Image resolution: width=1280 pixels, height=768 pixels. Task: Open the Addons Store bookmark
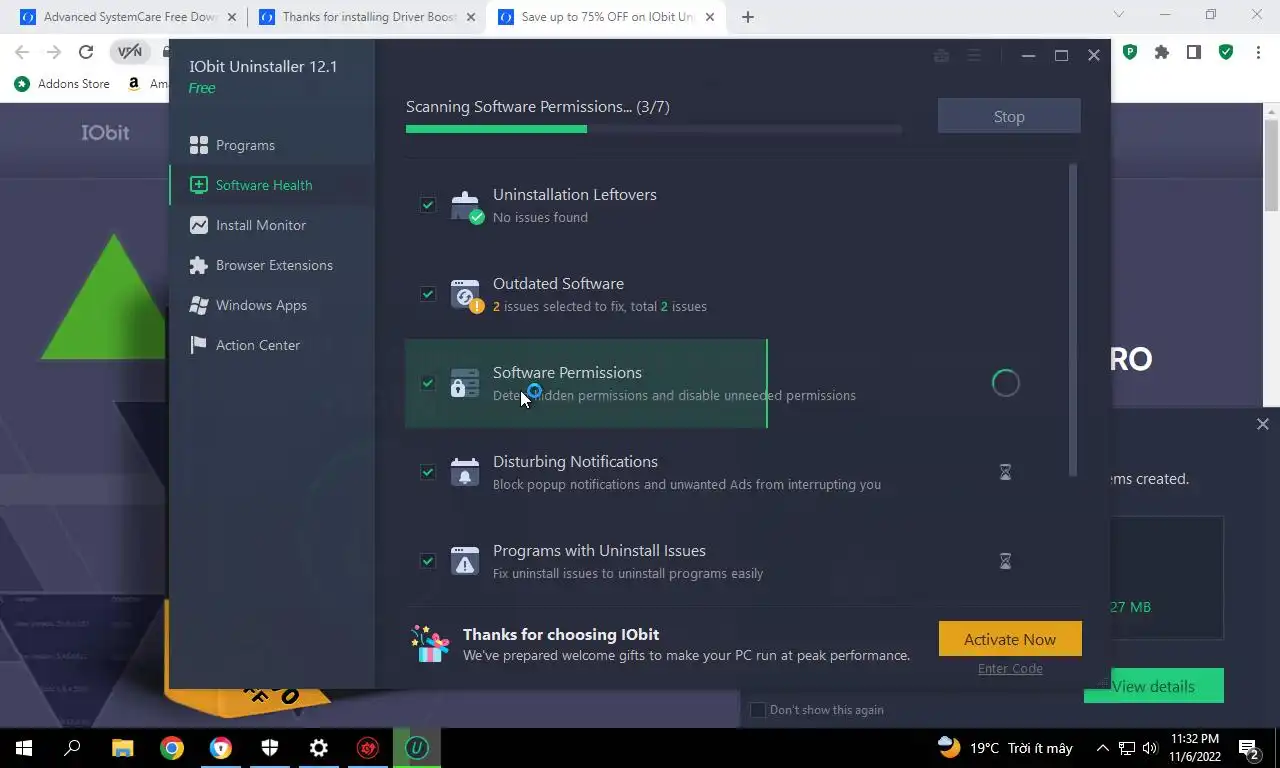pos(62,84)
